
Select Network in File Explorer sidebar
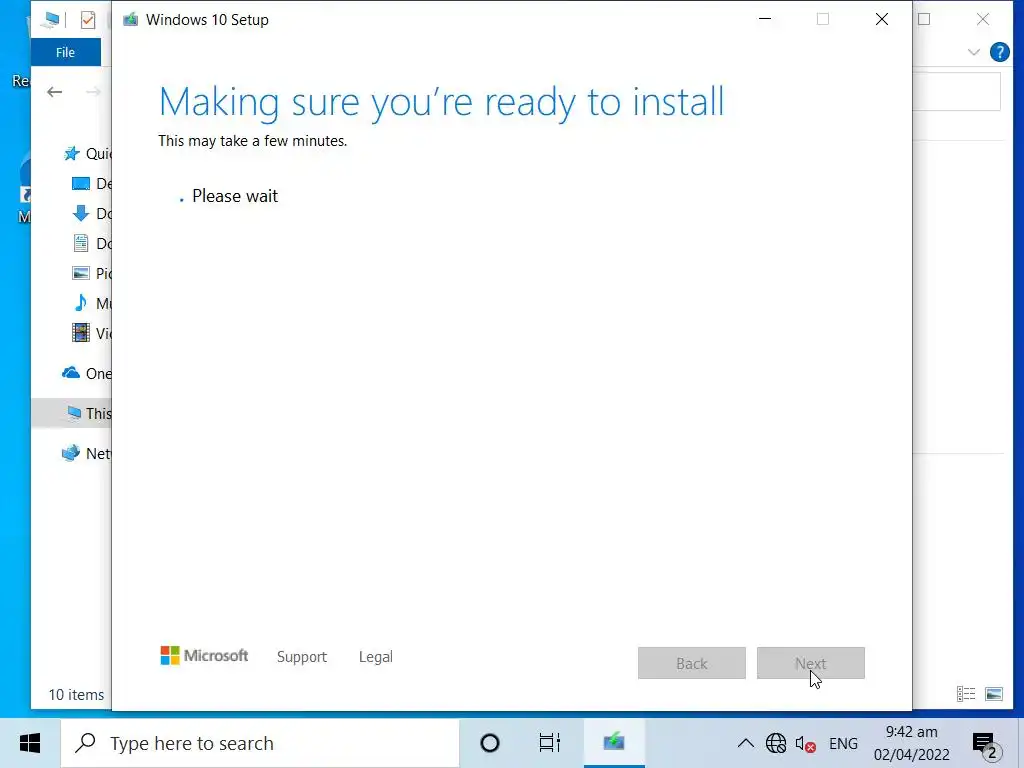86,453
